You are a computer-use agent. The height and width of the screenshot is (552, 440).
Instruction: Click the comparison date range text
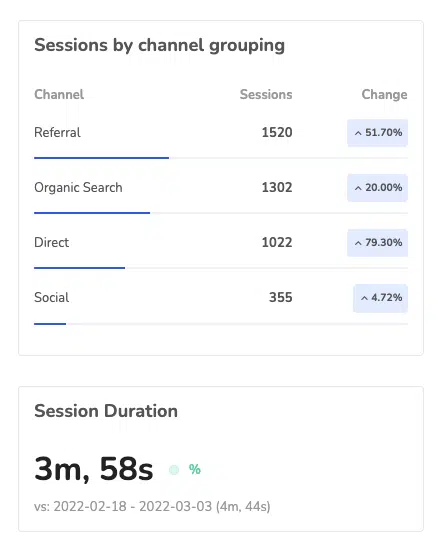click(x=152, y=506)
